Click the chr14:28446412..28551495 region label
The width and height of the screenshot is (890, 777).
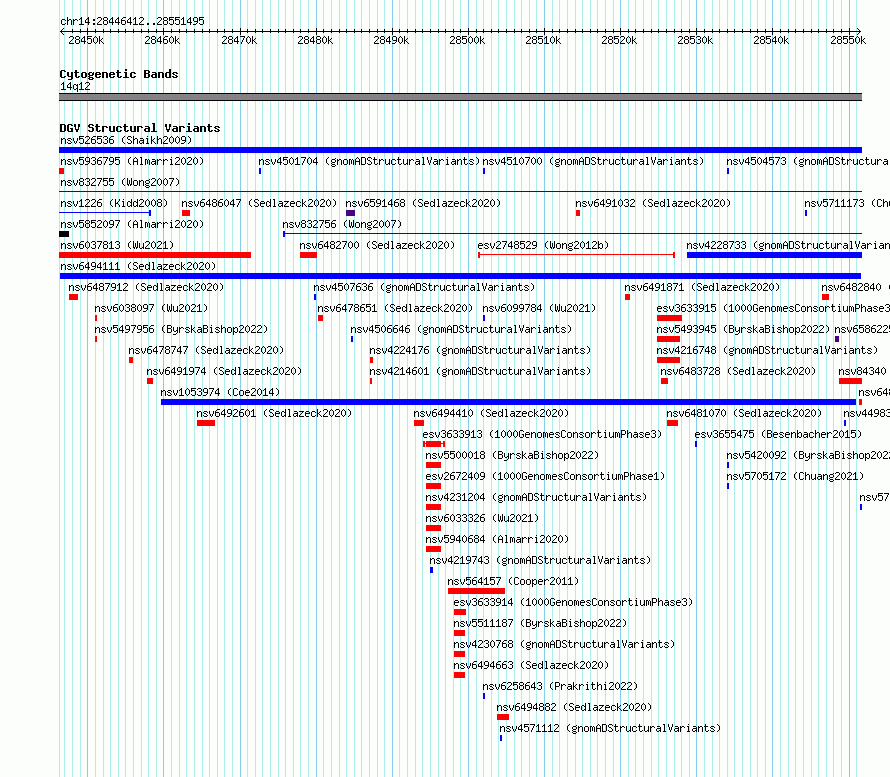tap(132, 21)
